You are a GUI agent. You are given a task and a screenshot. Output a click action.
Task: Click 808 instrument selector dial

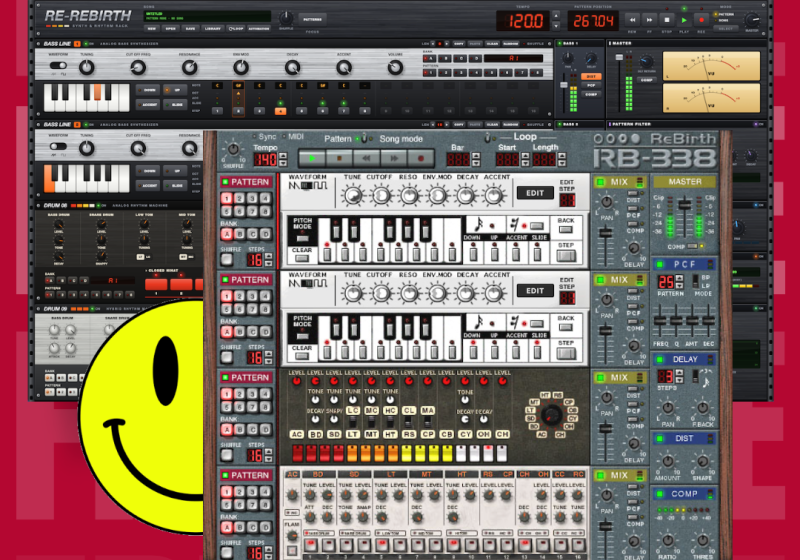click(551, 415)
